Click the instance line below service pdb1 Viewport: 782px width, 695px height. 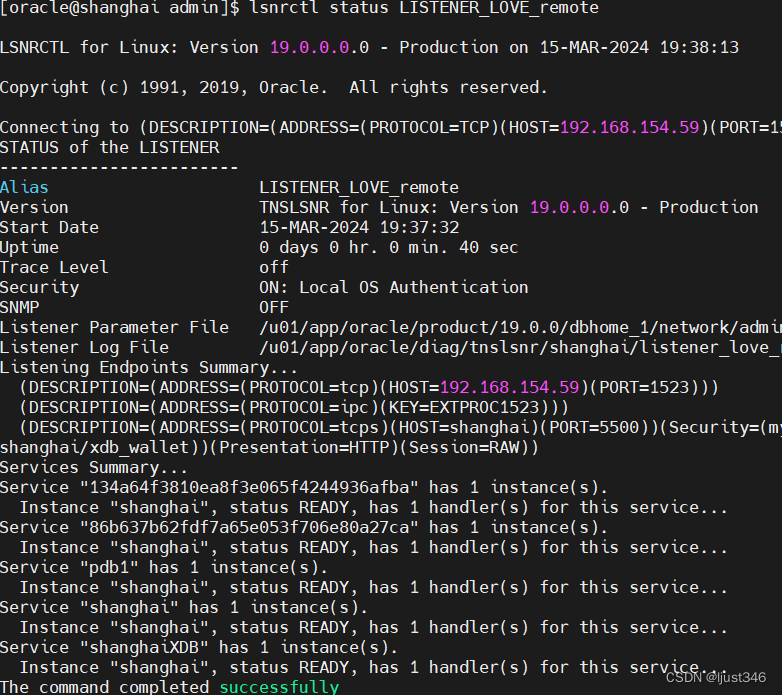374,588
